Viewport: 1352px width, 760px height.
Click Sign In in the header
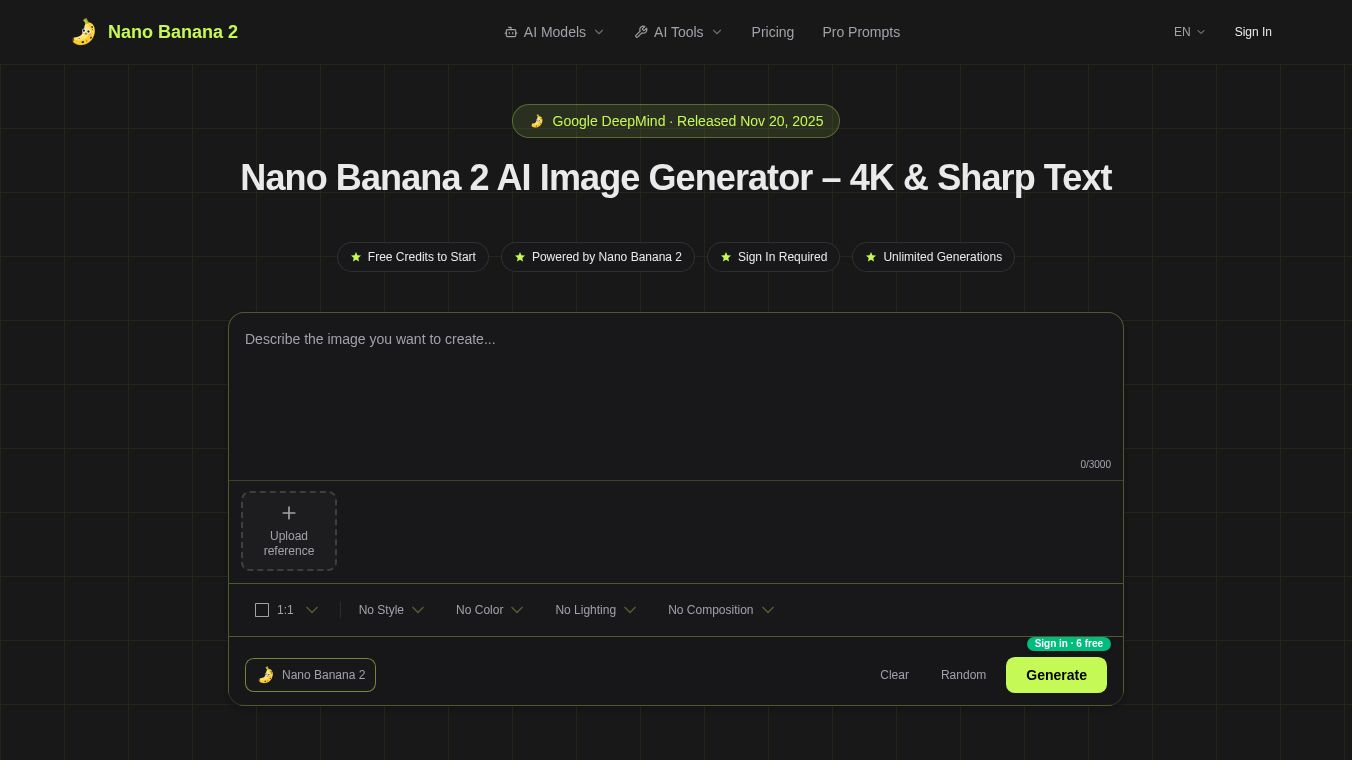(1253, 32)
